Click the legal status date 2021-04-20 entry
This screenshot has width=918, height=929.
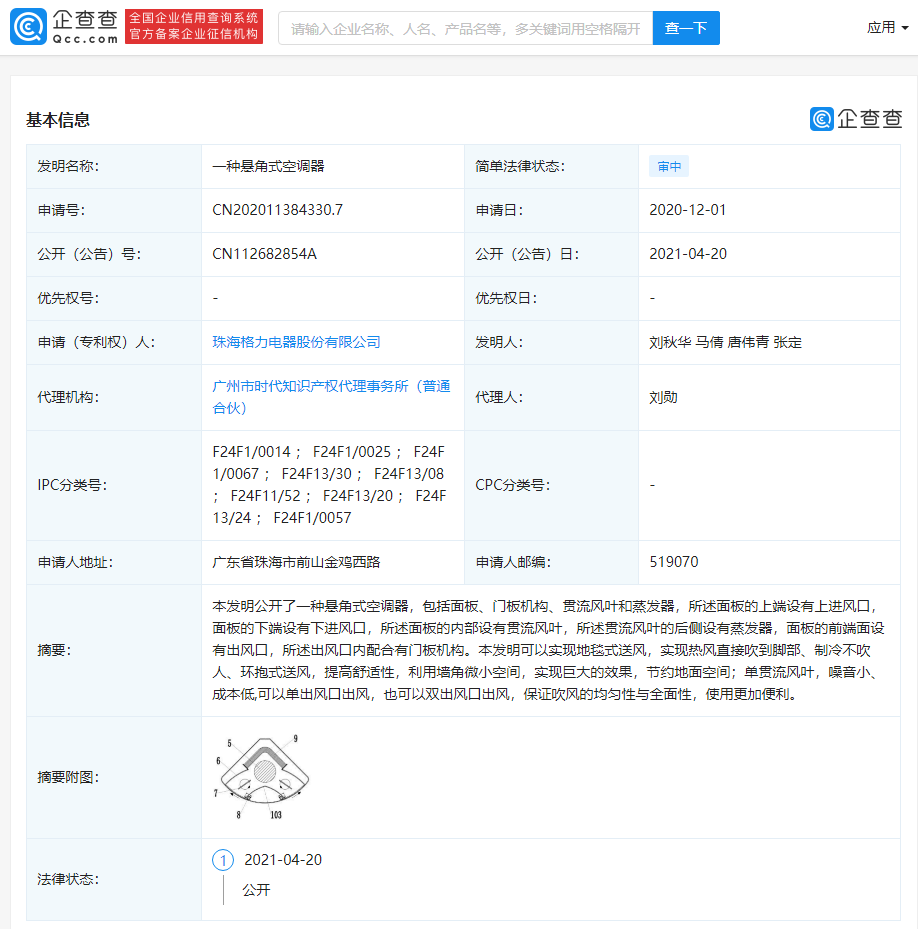[283, 860]
